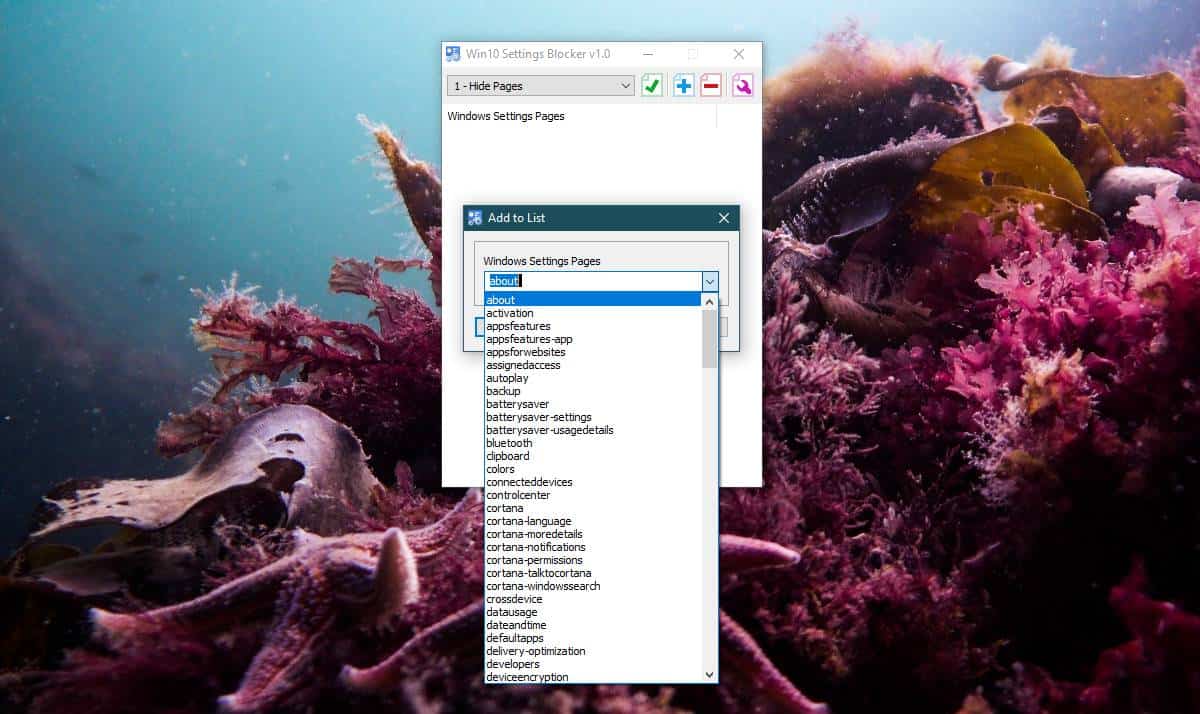Select the 'developers' entry
The height and width of the screenshot is (714, 1200).
(x=593, y=664)
